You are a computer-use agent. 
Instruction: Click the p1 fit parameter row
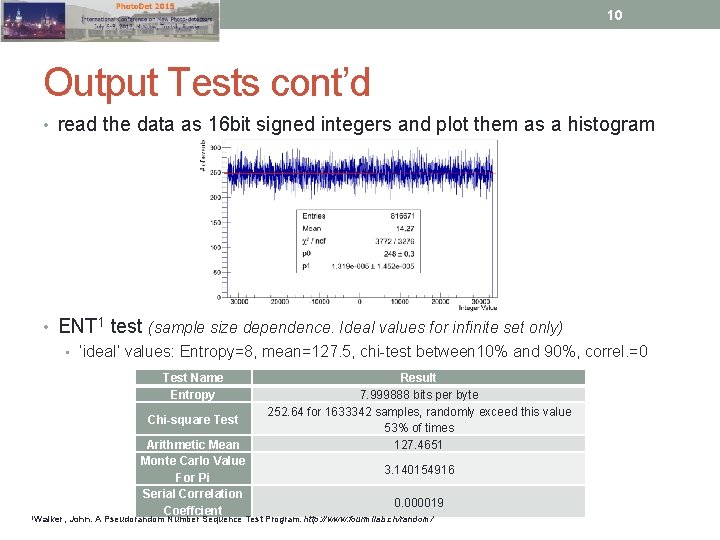358,266
